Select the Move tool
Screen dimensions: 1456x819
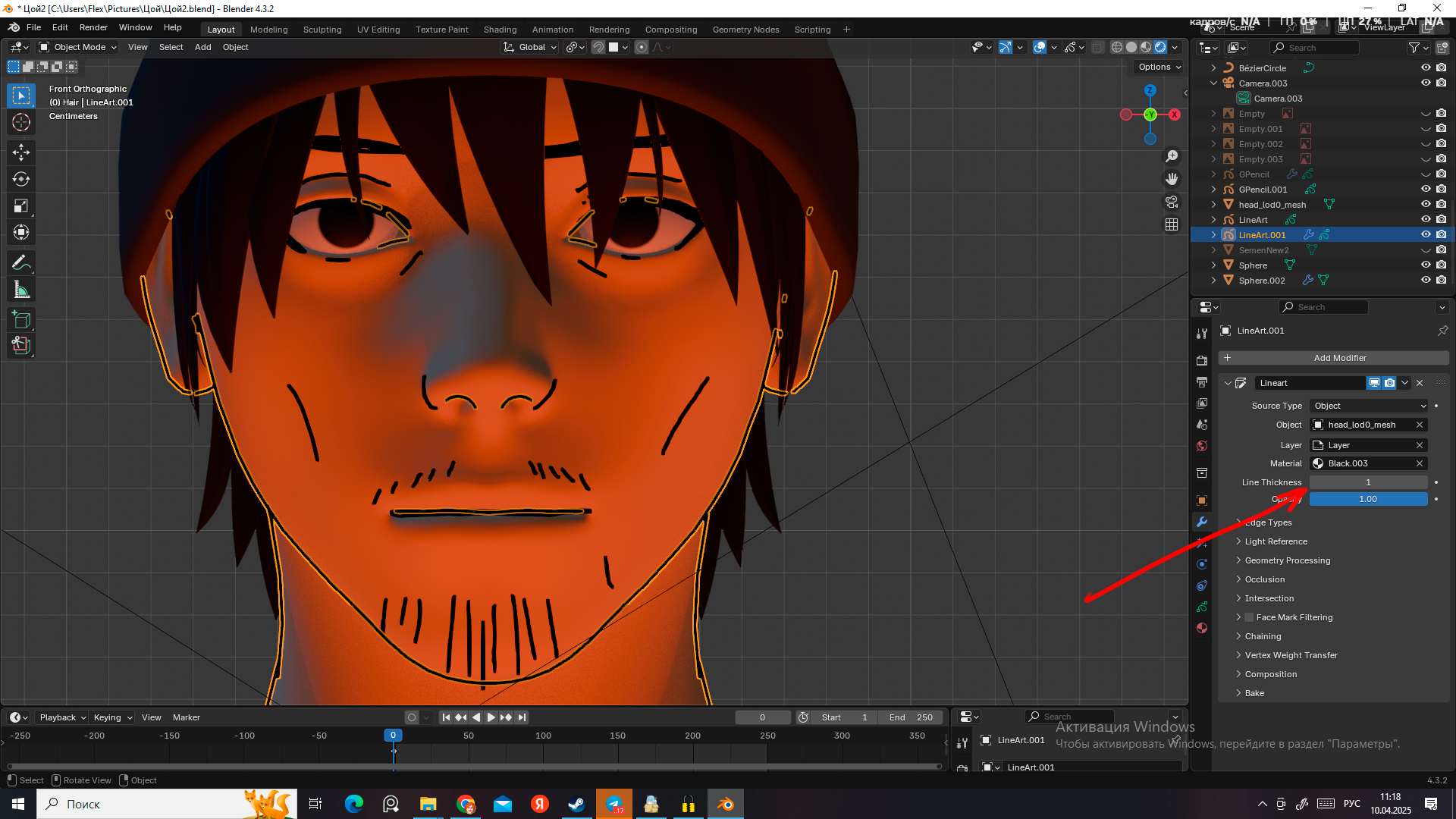[x=21, y=152]
